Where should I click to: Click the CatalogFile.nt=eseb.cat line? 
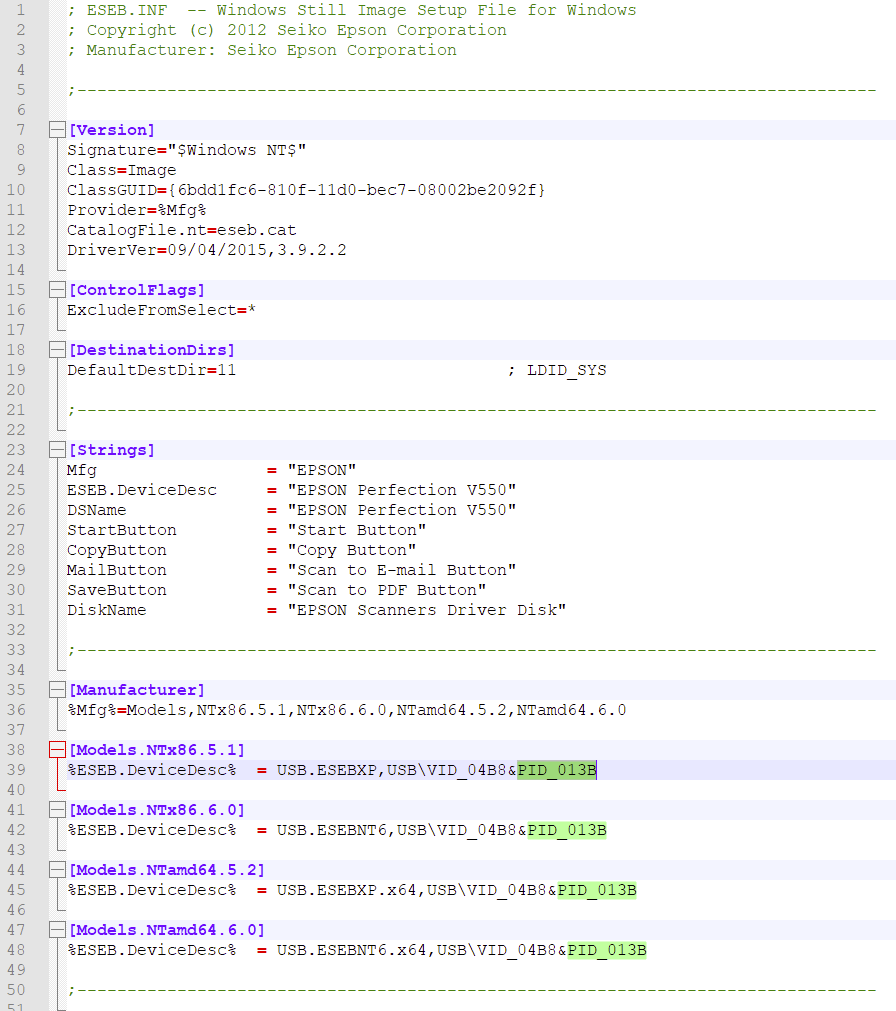(182, 230)
